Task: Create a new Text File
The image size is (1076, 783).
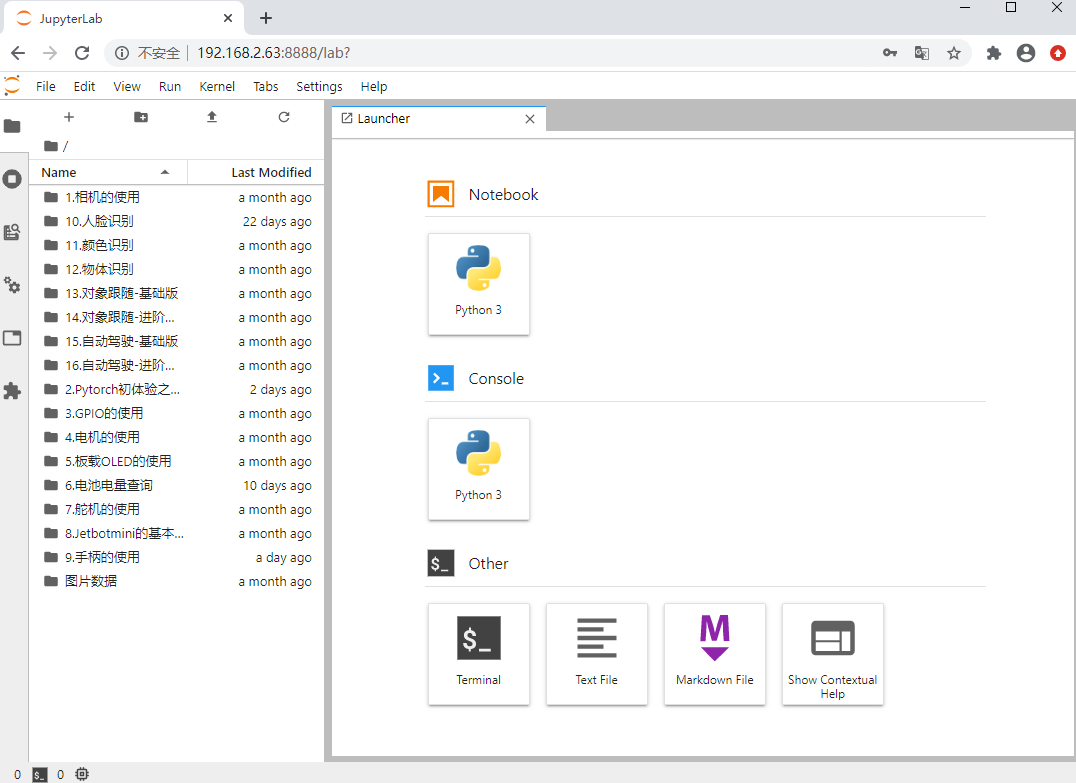Action: (x=597, y=654)
